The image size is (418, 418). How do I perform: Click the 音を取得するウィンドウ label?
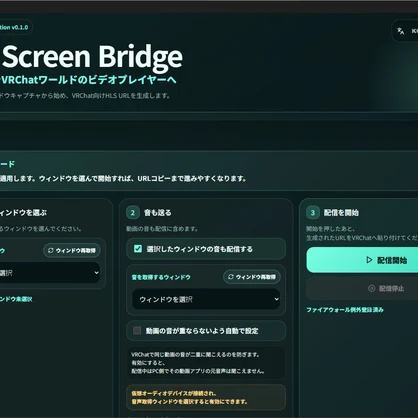[x=161, y=277]
